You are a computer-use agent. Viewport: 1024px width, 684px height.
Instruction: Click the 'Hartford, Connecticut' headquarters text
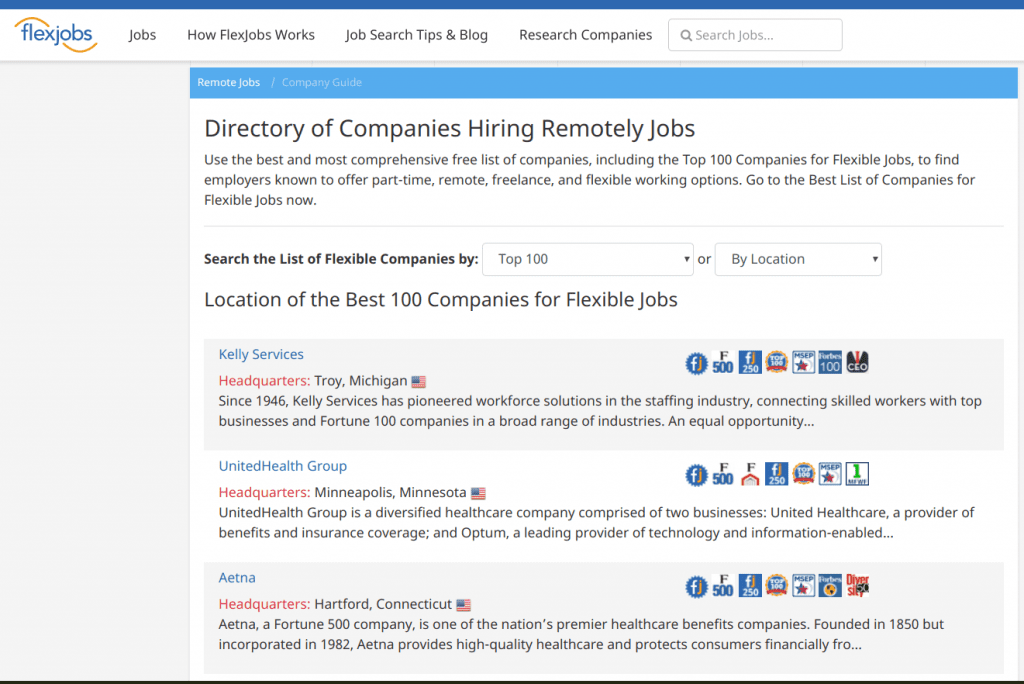(x=383, y=604)
